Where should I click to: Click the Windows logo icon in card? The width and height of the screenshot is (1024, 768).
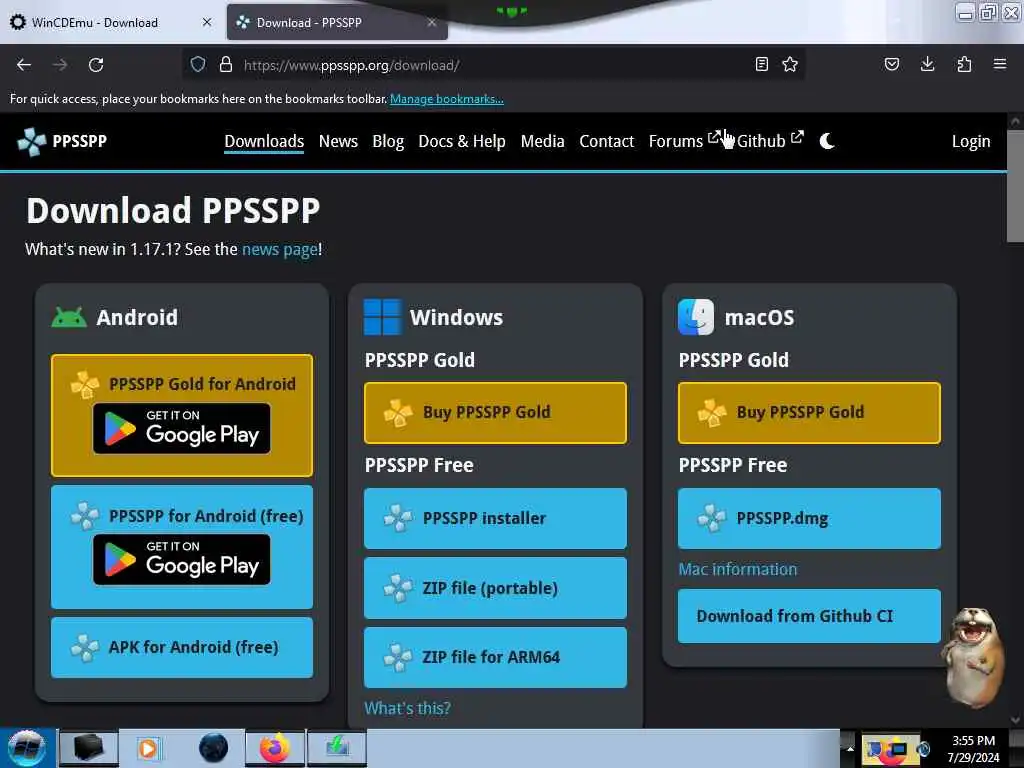point(382,317)
